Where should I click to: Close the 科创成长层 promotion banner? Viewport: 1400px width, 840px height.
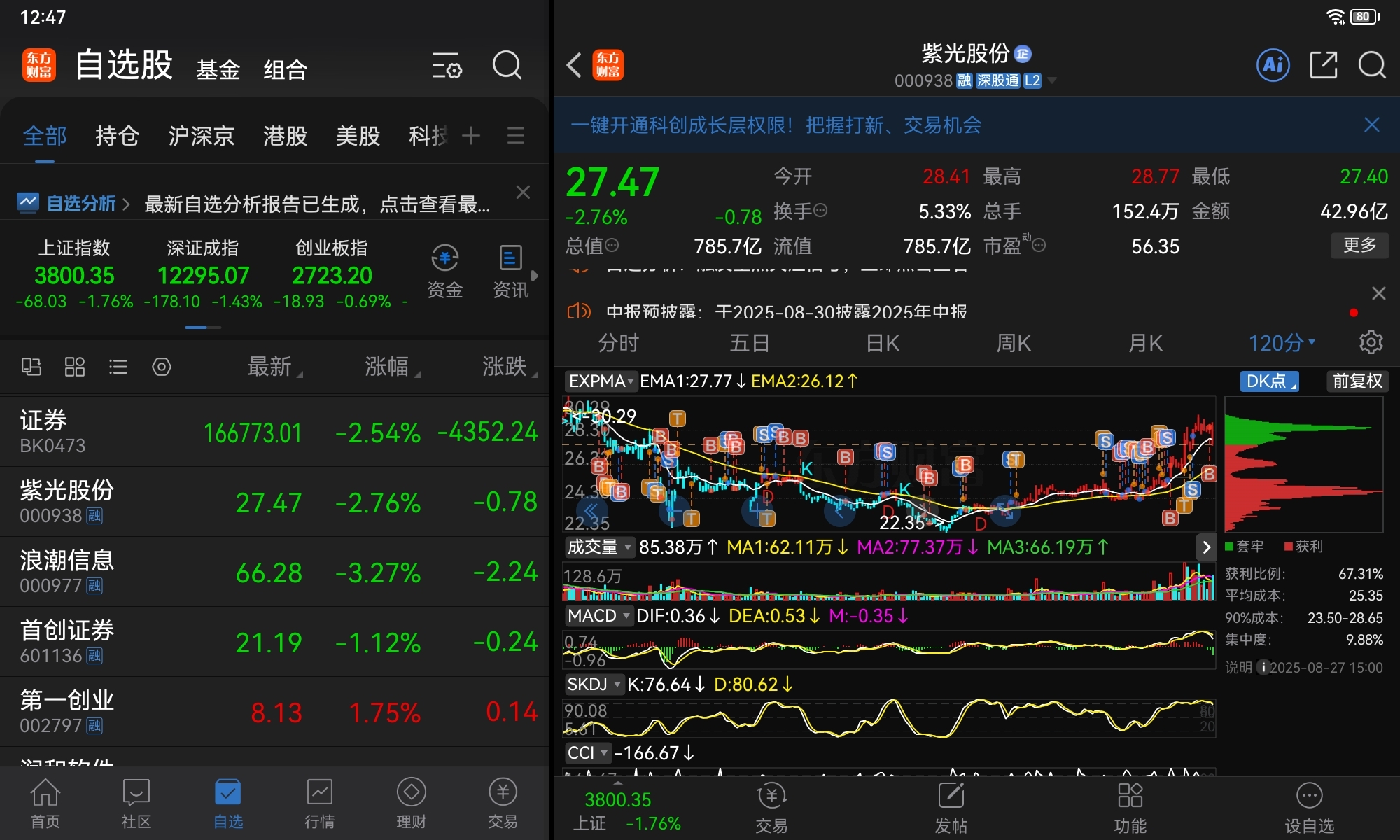[x=1371, y=125]
